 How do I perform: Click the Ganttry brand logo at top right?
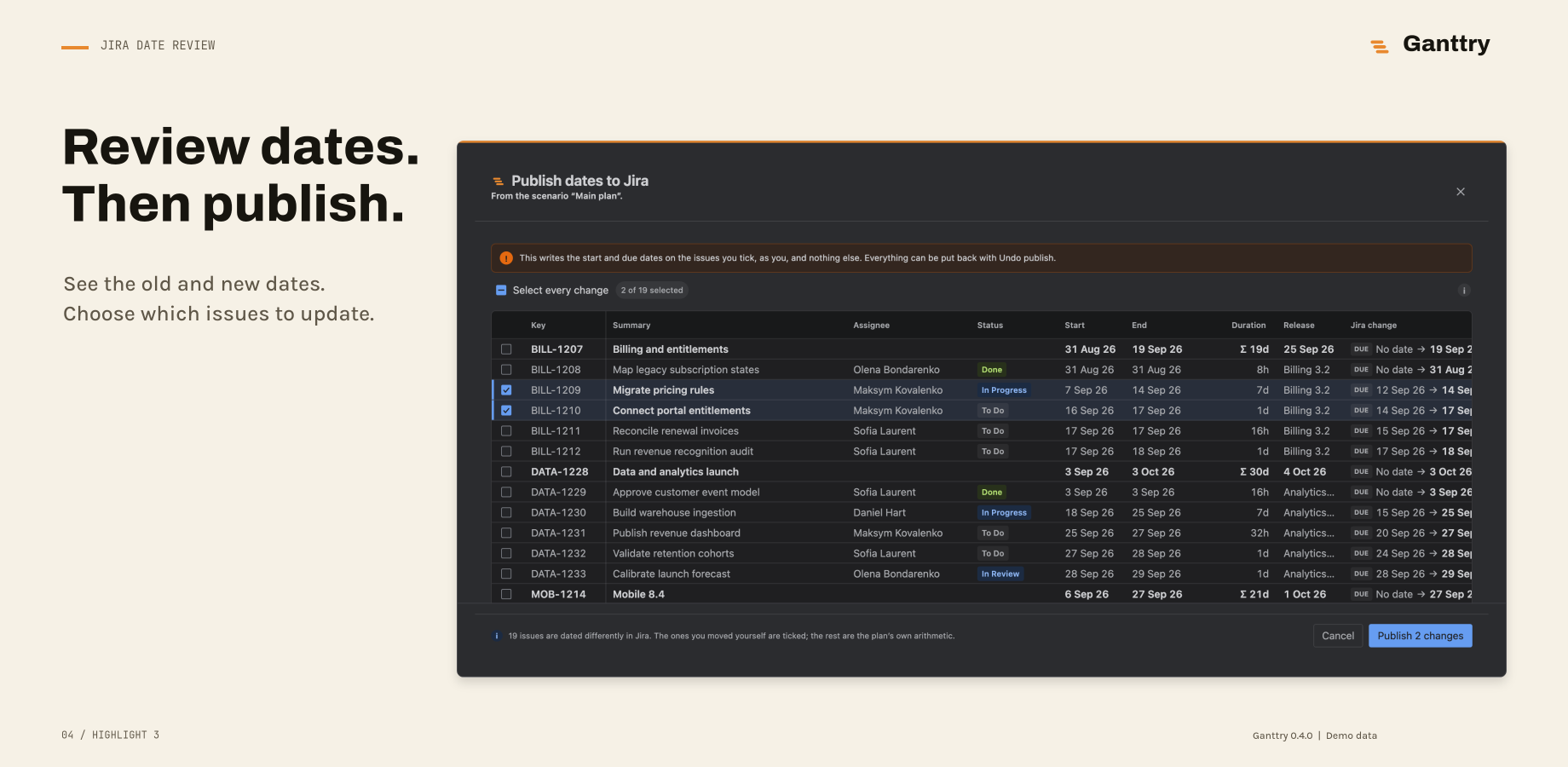(x=1430, y=44)
